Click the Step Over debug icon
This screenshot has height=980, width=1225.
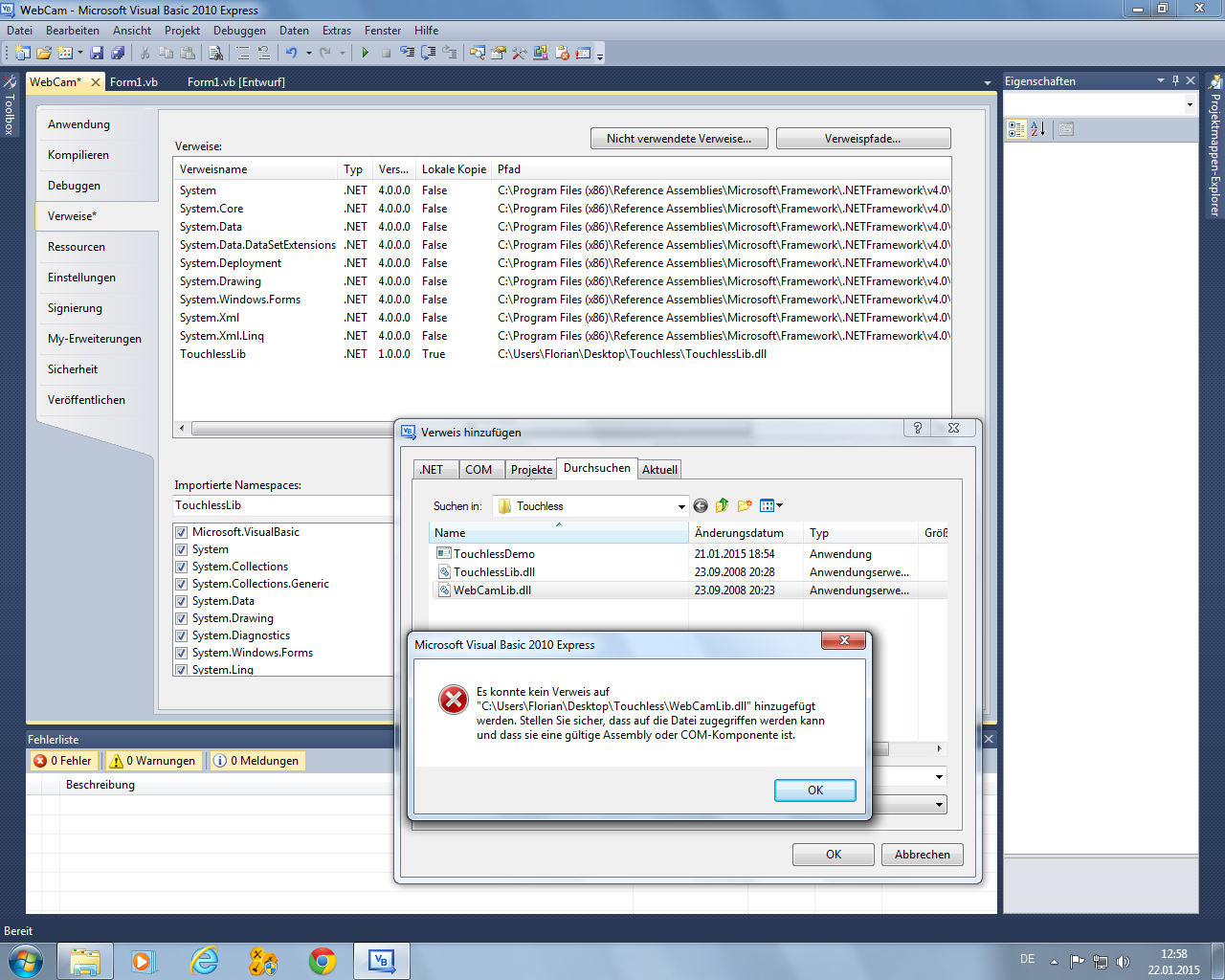pos(428,53)
